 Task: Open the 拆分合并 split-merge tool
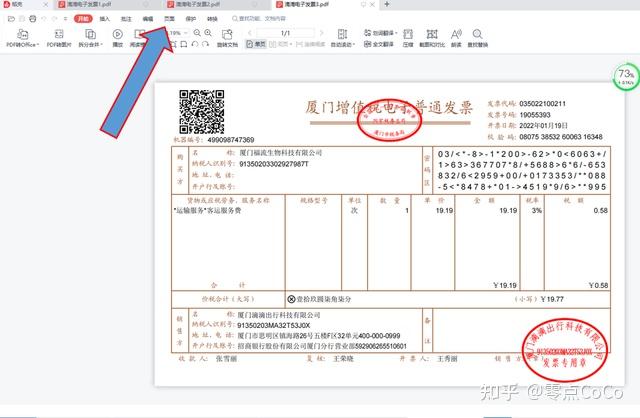pos(90,38)
